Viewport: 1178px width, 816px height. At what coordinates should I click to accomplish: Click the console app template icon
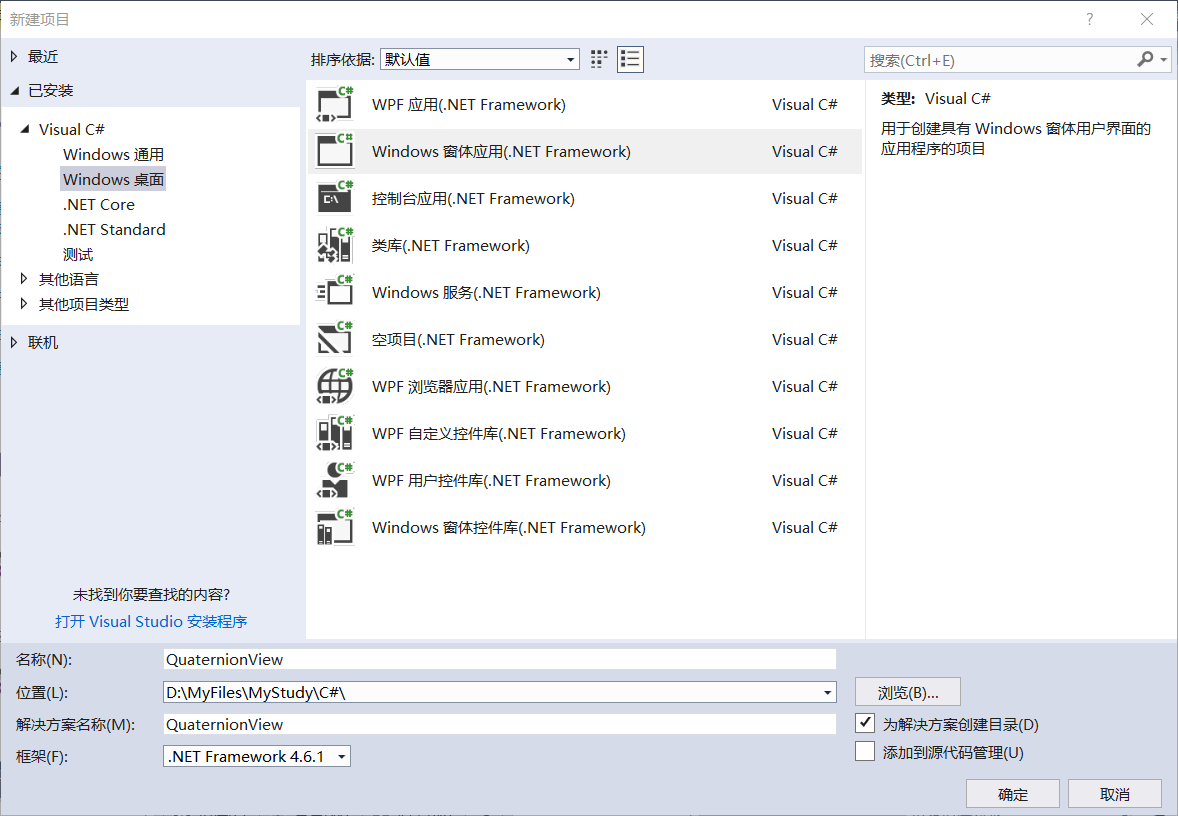pyautogui.click(x=334, y=198)
